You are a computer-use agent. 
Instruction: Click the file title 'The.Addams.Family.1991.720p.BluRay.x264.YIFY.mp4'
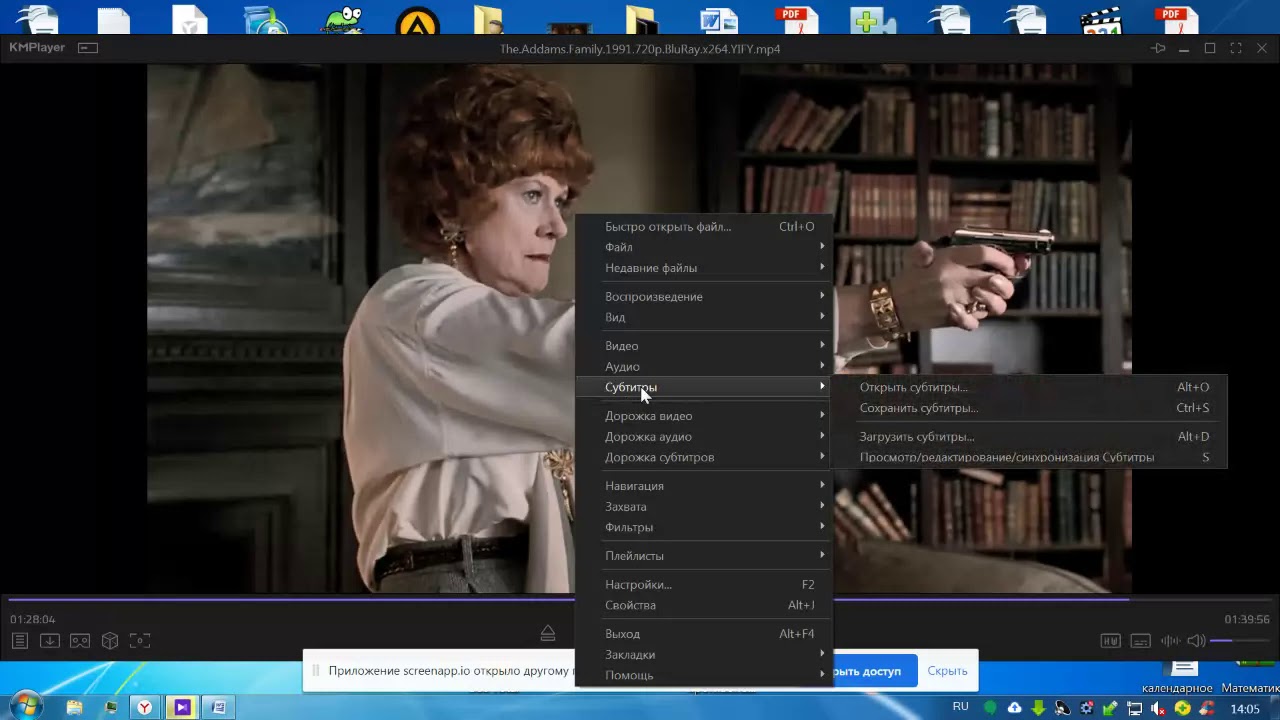[640, 49]
